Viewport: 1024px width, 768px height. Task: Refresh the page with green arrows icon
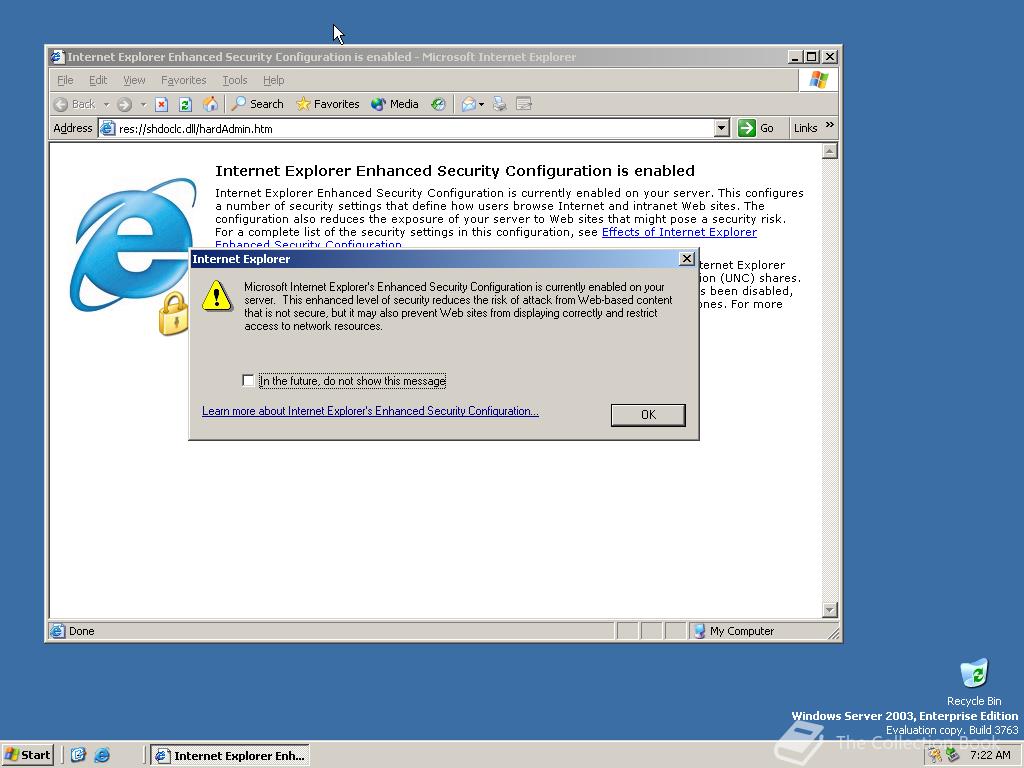point(185,104)
